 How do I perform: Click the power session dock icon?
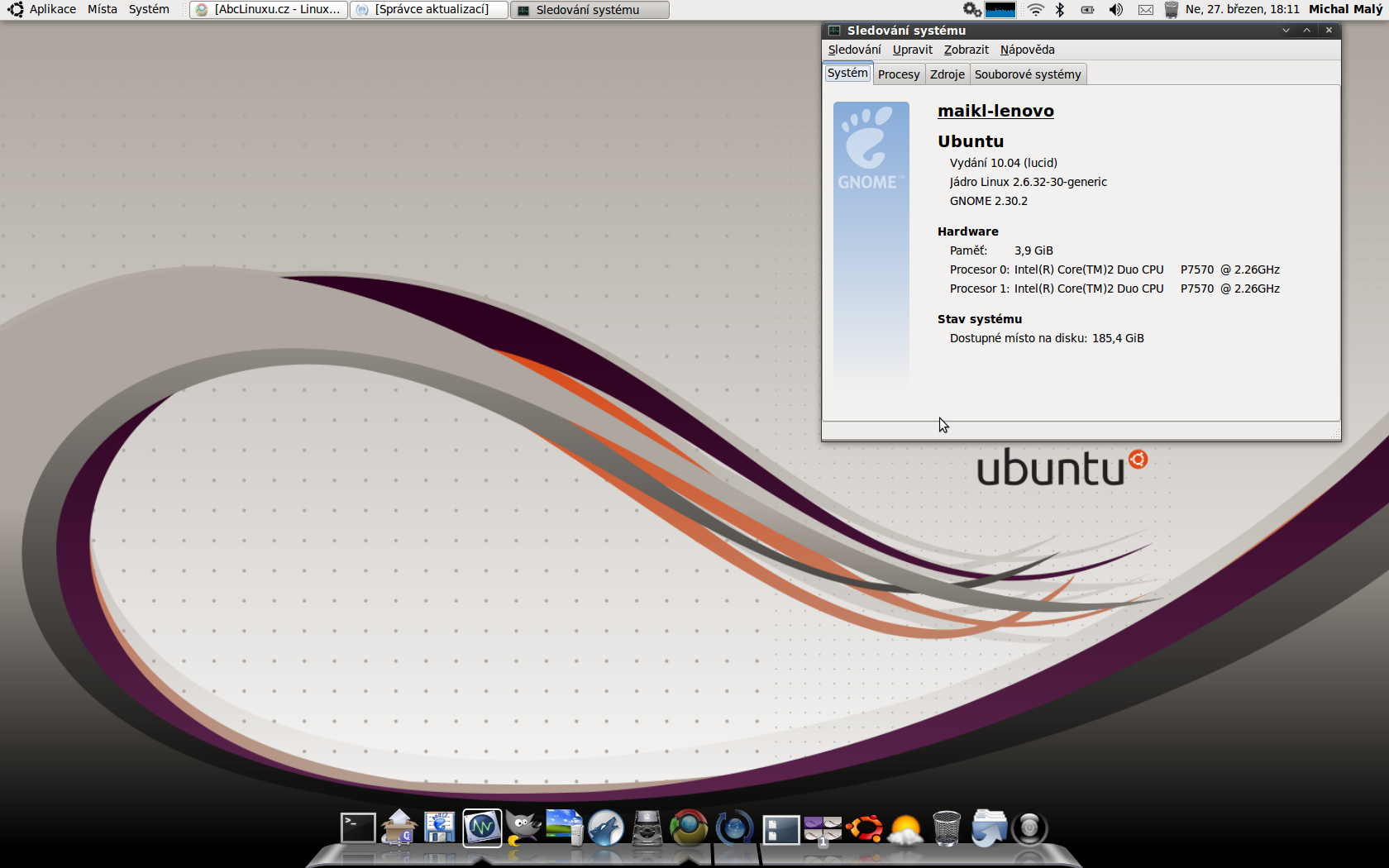[x=1030, y=827]
